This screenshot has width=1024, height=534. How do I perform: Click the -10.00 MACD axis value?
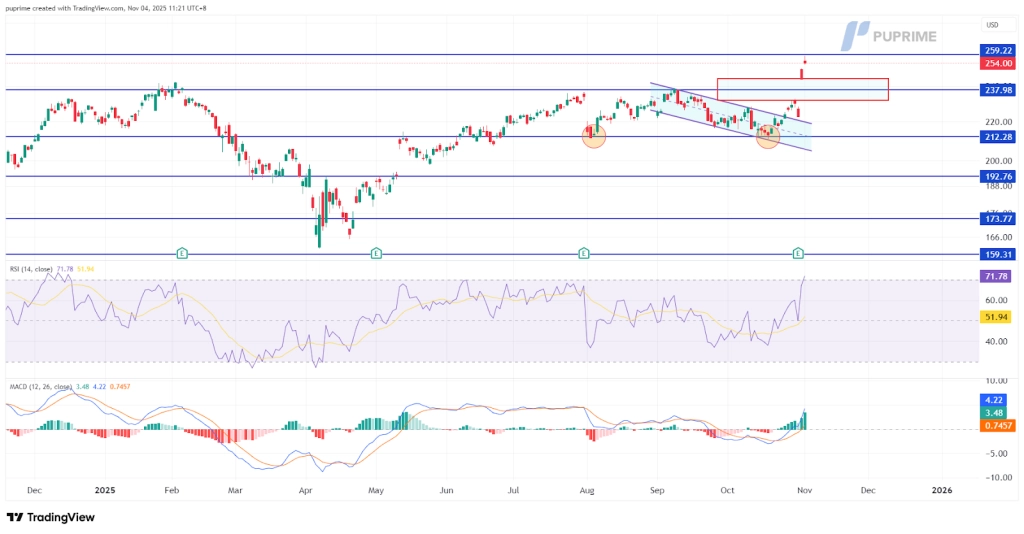(1000, 478)
